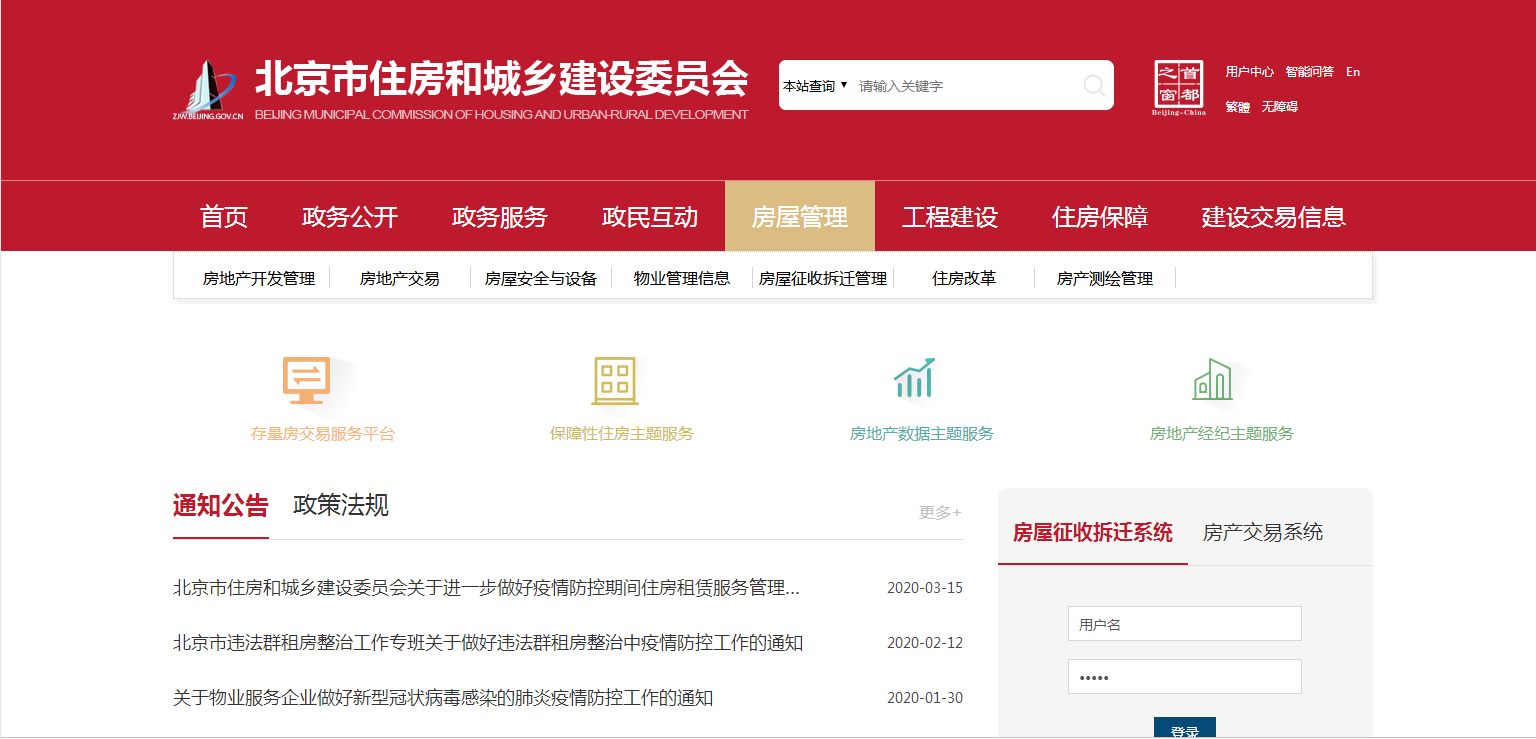The width and height of the screenshot is (1536, 739).
Task: Click the password input field
Action: 1185,677
